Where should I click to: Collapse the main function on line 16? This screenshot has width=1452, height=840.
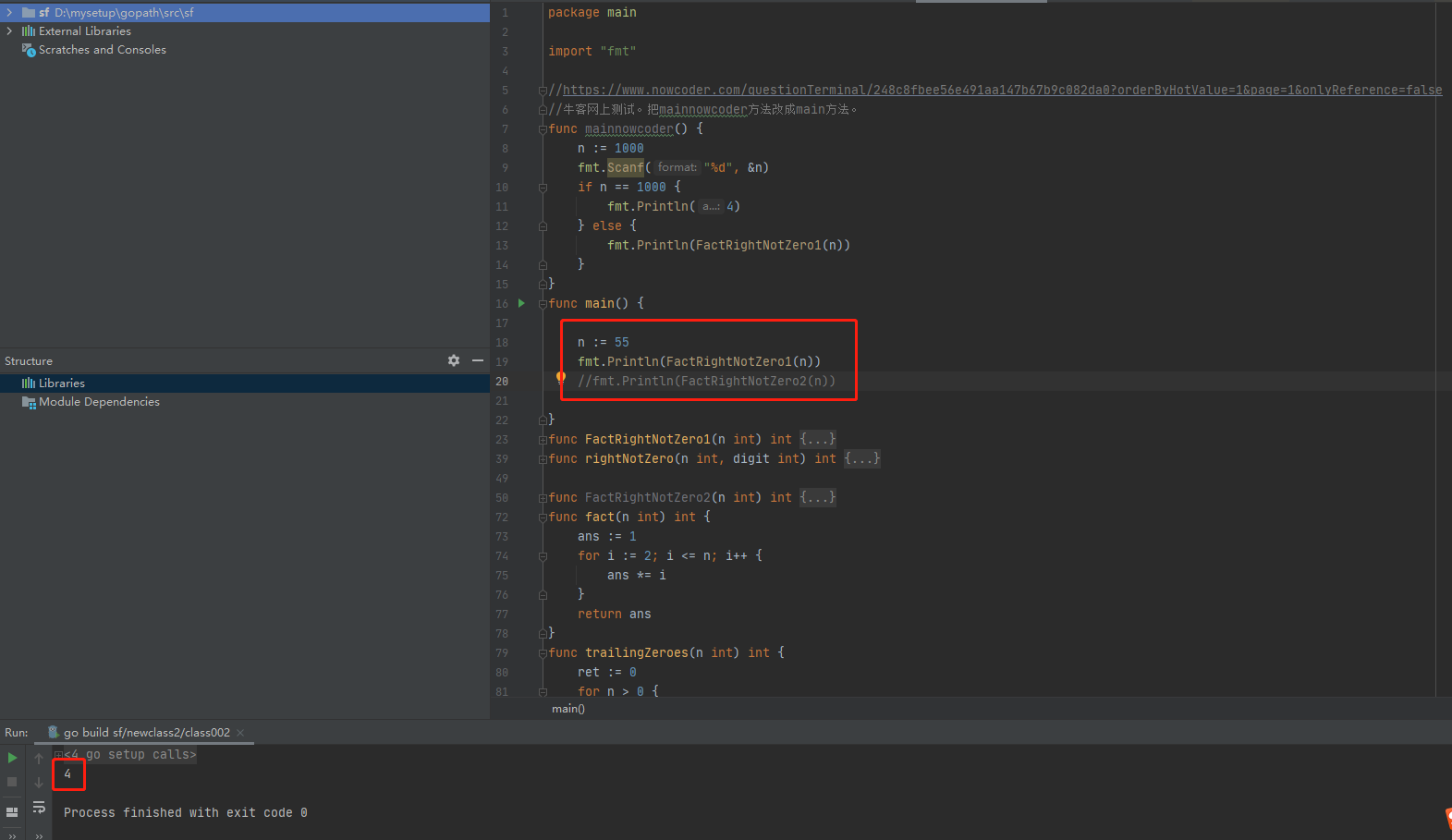pyautogui.click(x=543, y=304)
